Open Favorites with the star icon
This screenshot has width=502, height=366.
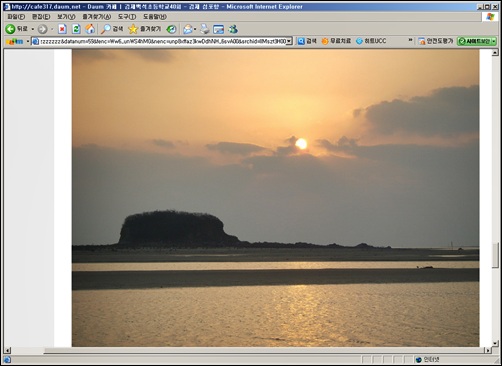pos(144,29)
